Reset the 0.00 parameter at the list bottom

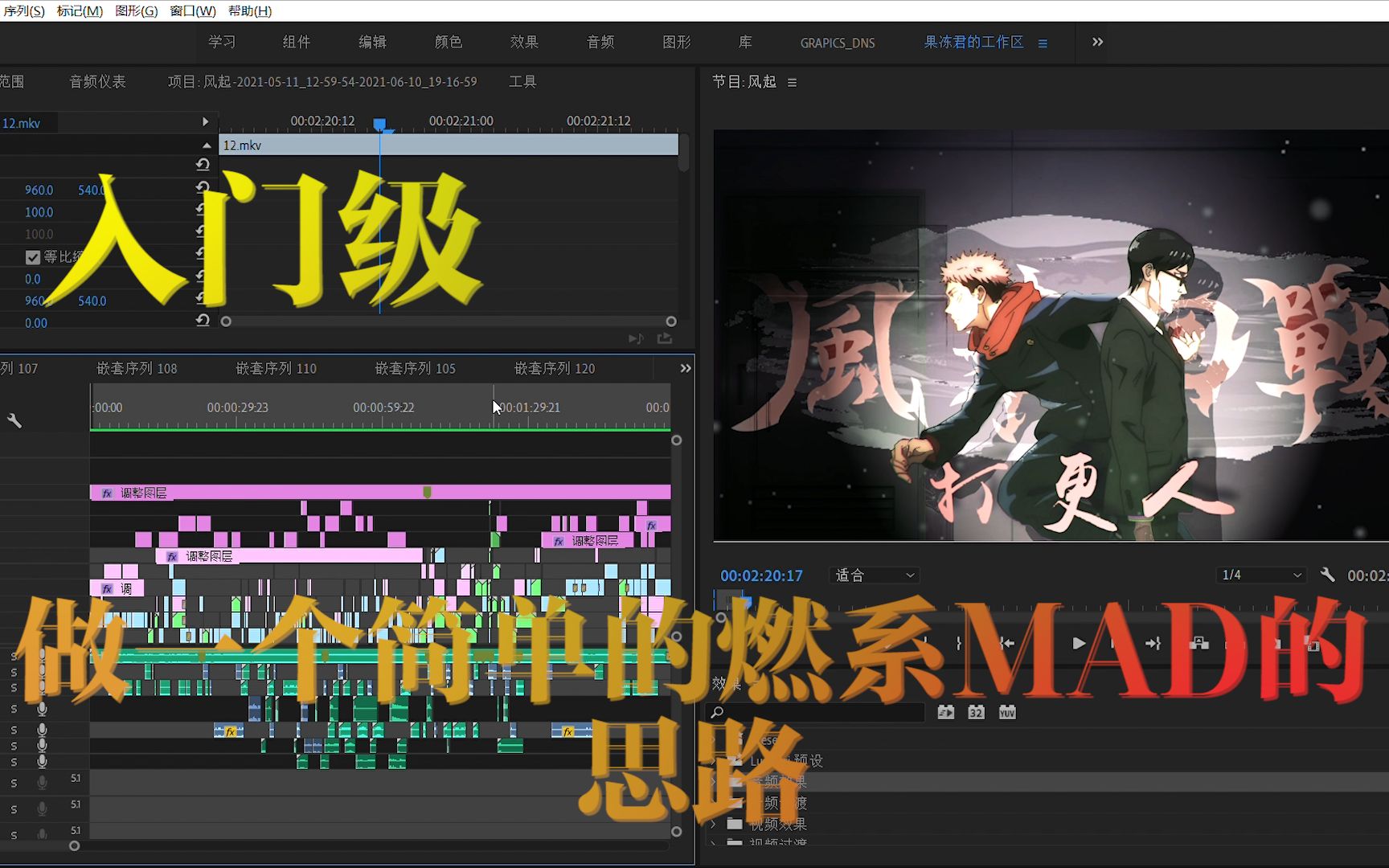(x=203, y=321)
